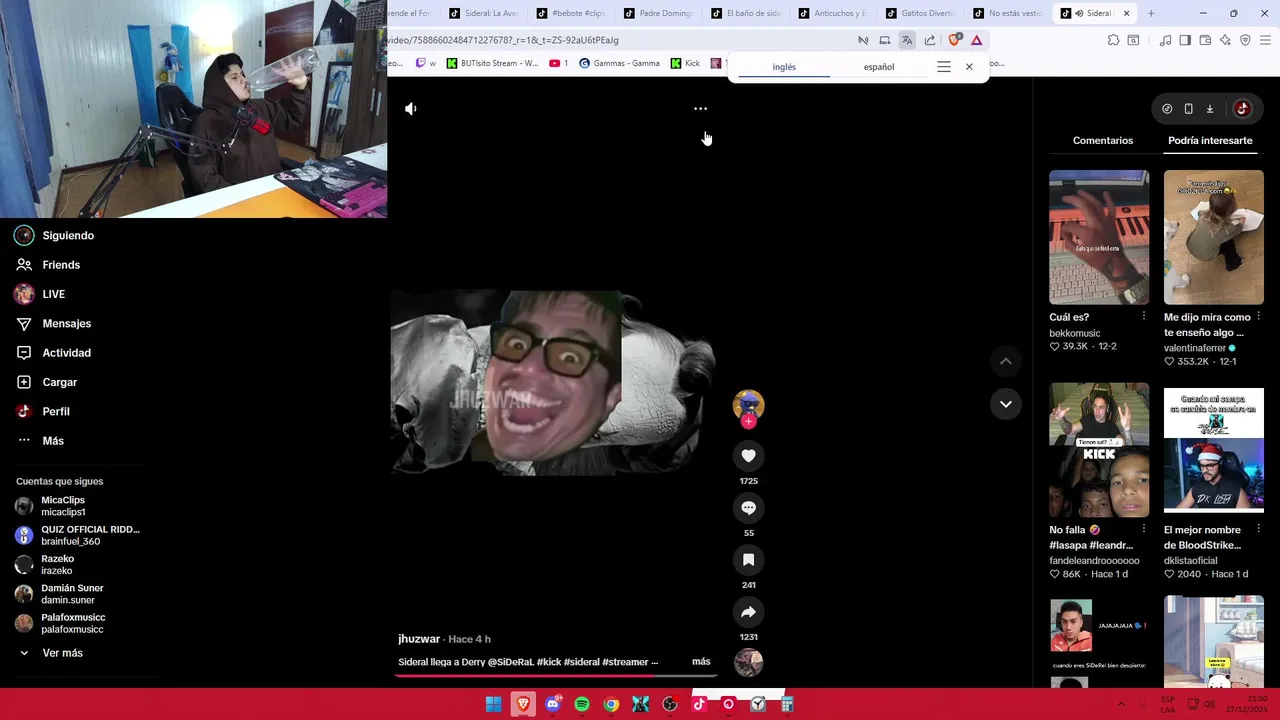Open options for the 'No falla' video
This screenshot has height=720, width=1280.
pos(1144,530)
